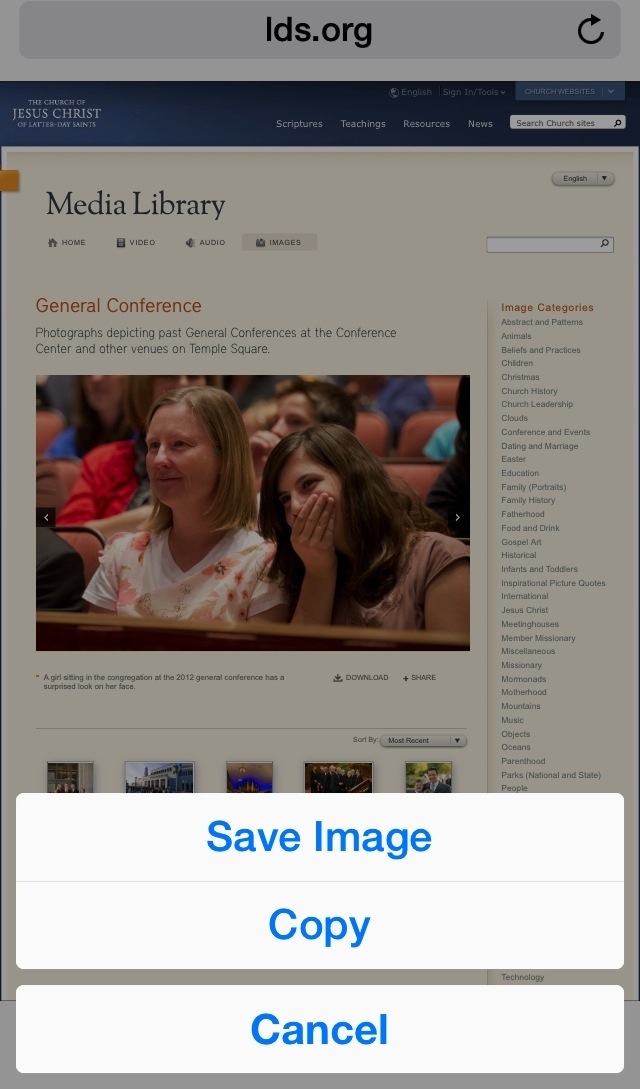Switch to the Video tab
This screenshot has width=640, height=1089.
tap(136, 242)
